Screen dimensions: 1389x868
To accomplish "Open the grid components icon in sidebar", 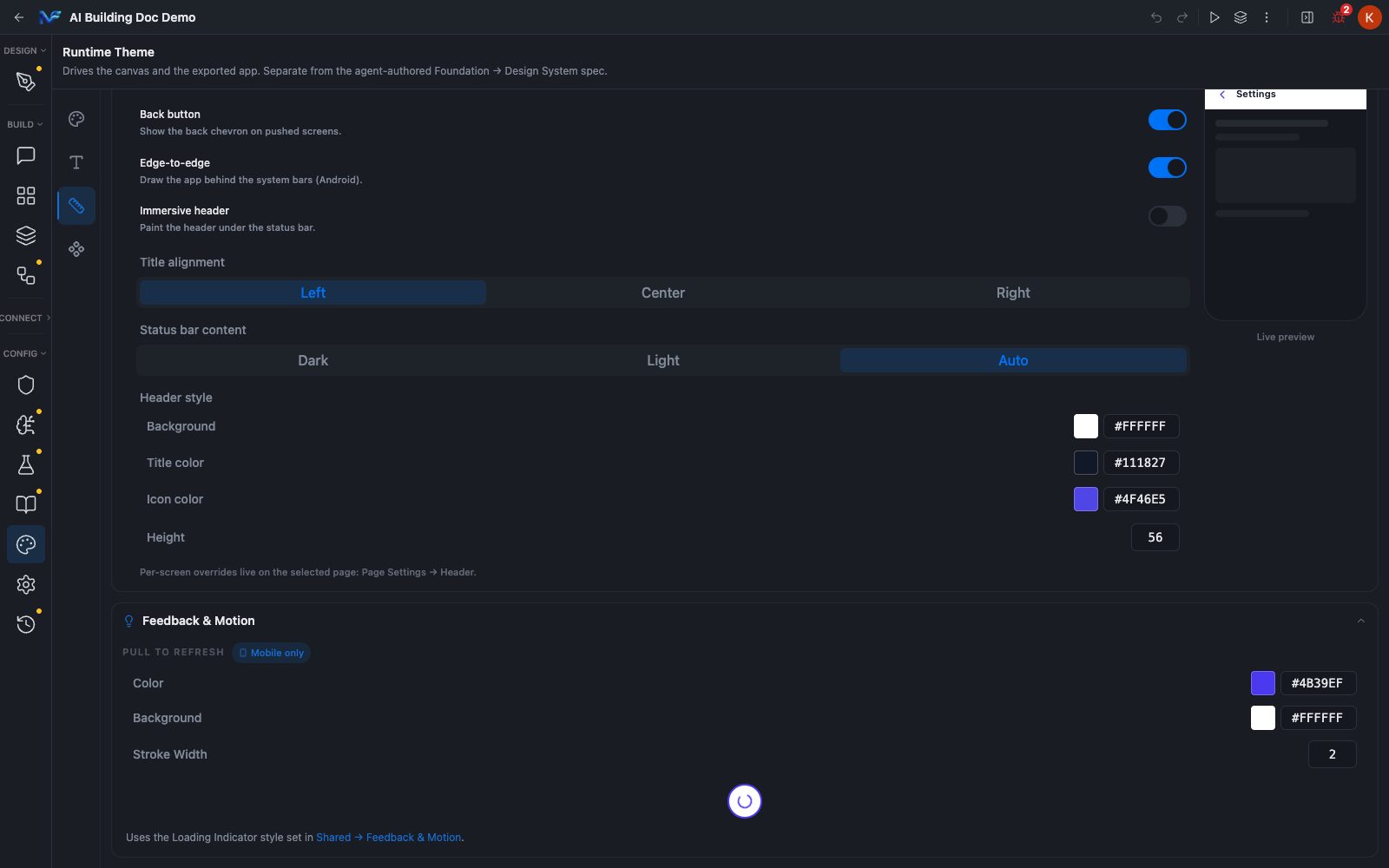I will [x=26, y=195].
